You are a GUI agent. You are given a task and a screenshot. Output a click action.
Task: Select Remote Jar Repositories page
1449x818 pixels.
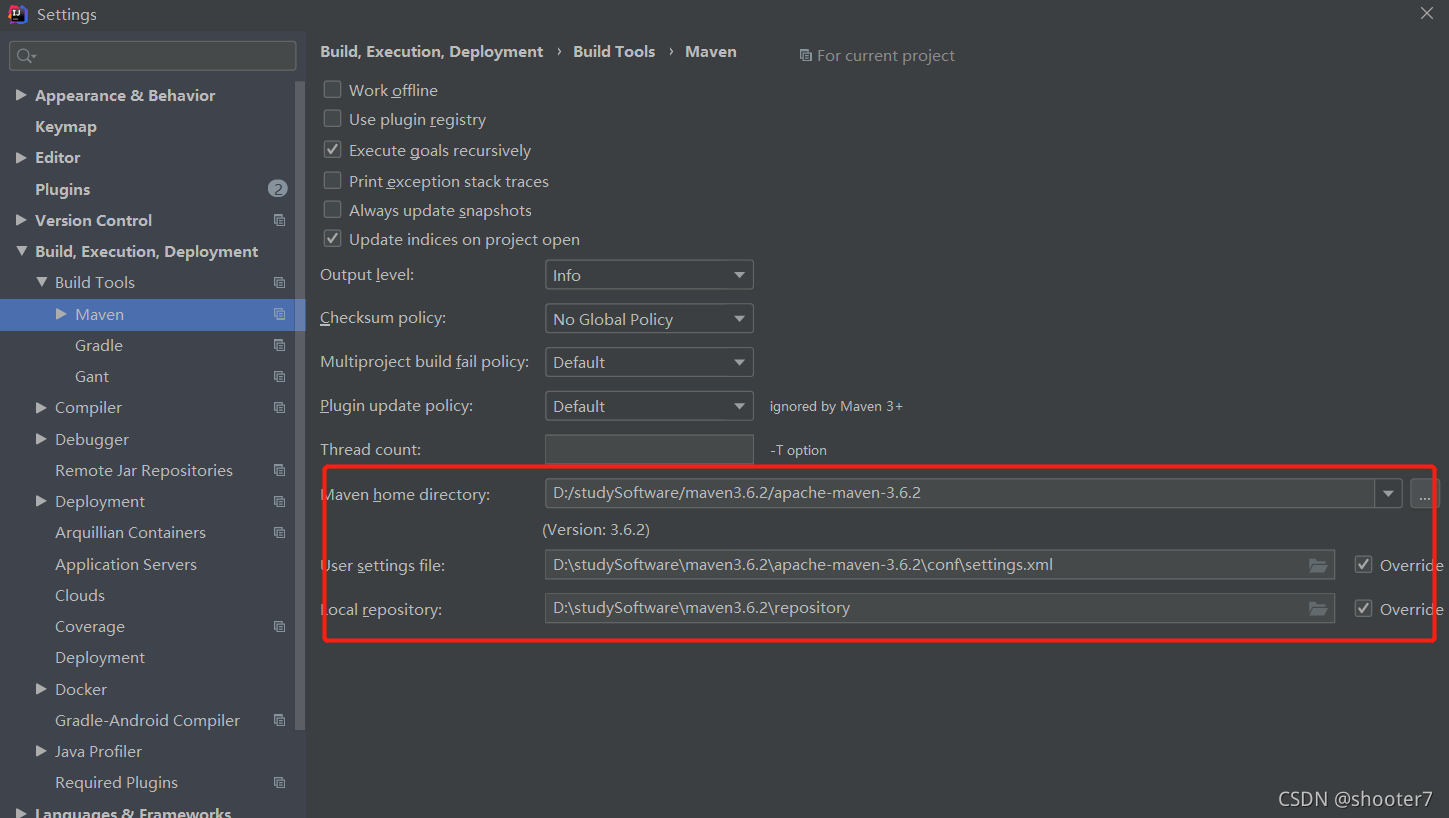click(x=144, y=470)
